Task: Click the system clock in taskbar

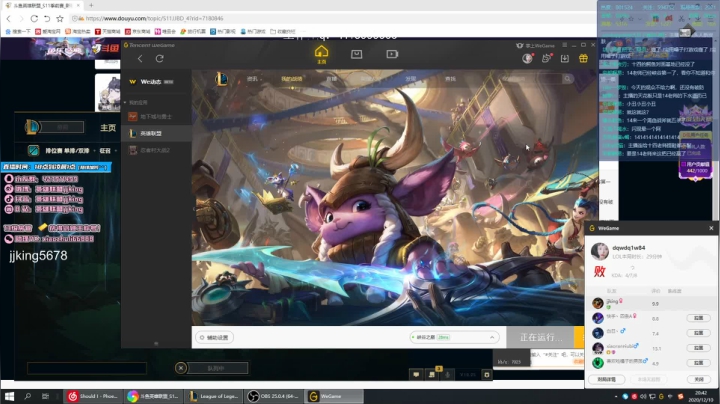Action: (x=701, y=396)
